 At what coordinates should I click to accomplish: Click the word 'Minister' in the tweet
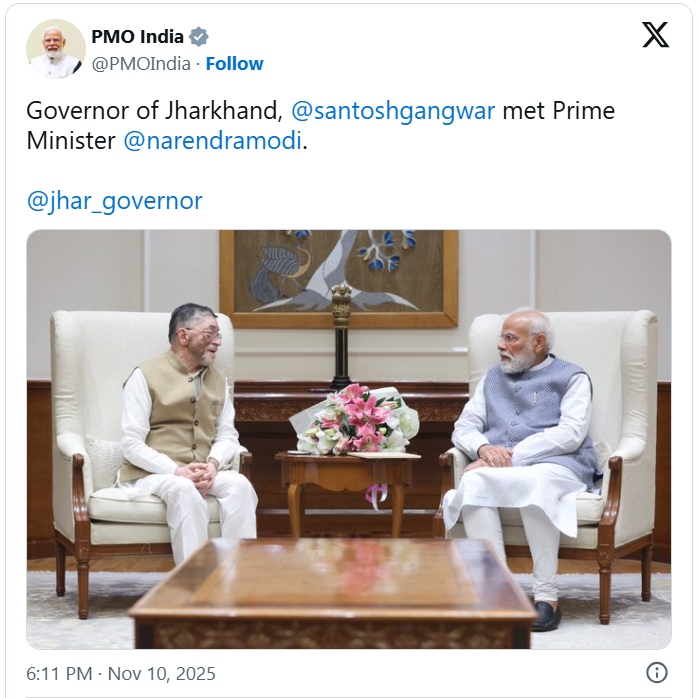click(x=71, y=140)
